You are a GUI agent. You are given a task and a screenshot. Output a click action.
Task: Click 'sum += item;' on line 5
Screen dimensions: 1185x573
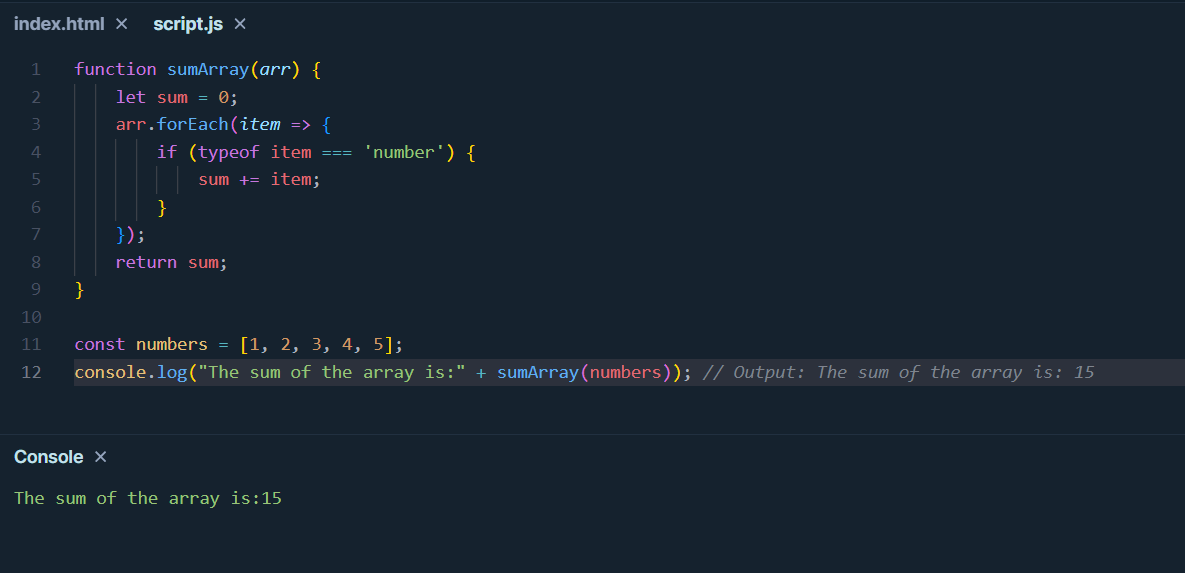tap(259, 180)
